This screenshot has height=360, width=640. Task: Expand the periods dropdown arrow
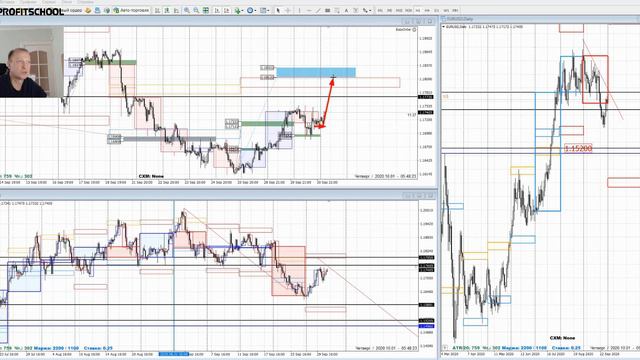[256, 10]
